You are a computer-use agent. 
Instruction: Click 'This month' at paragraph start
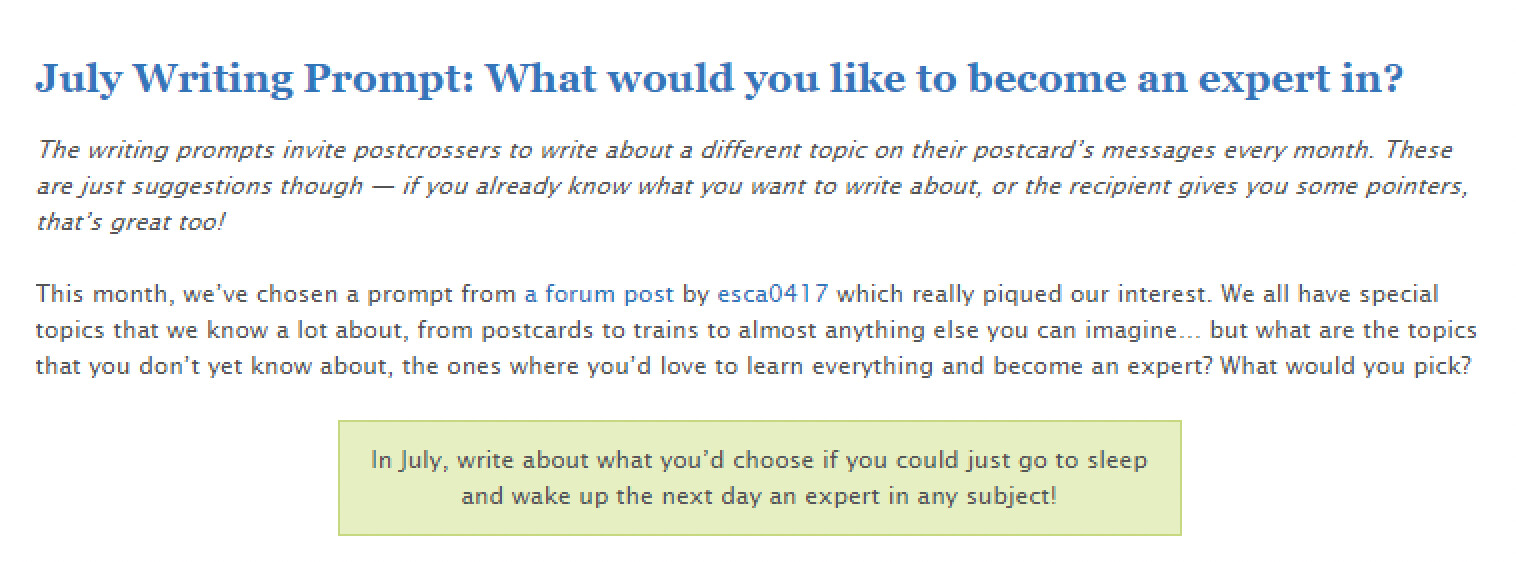pos(105,294)
